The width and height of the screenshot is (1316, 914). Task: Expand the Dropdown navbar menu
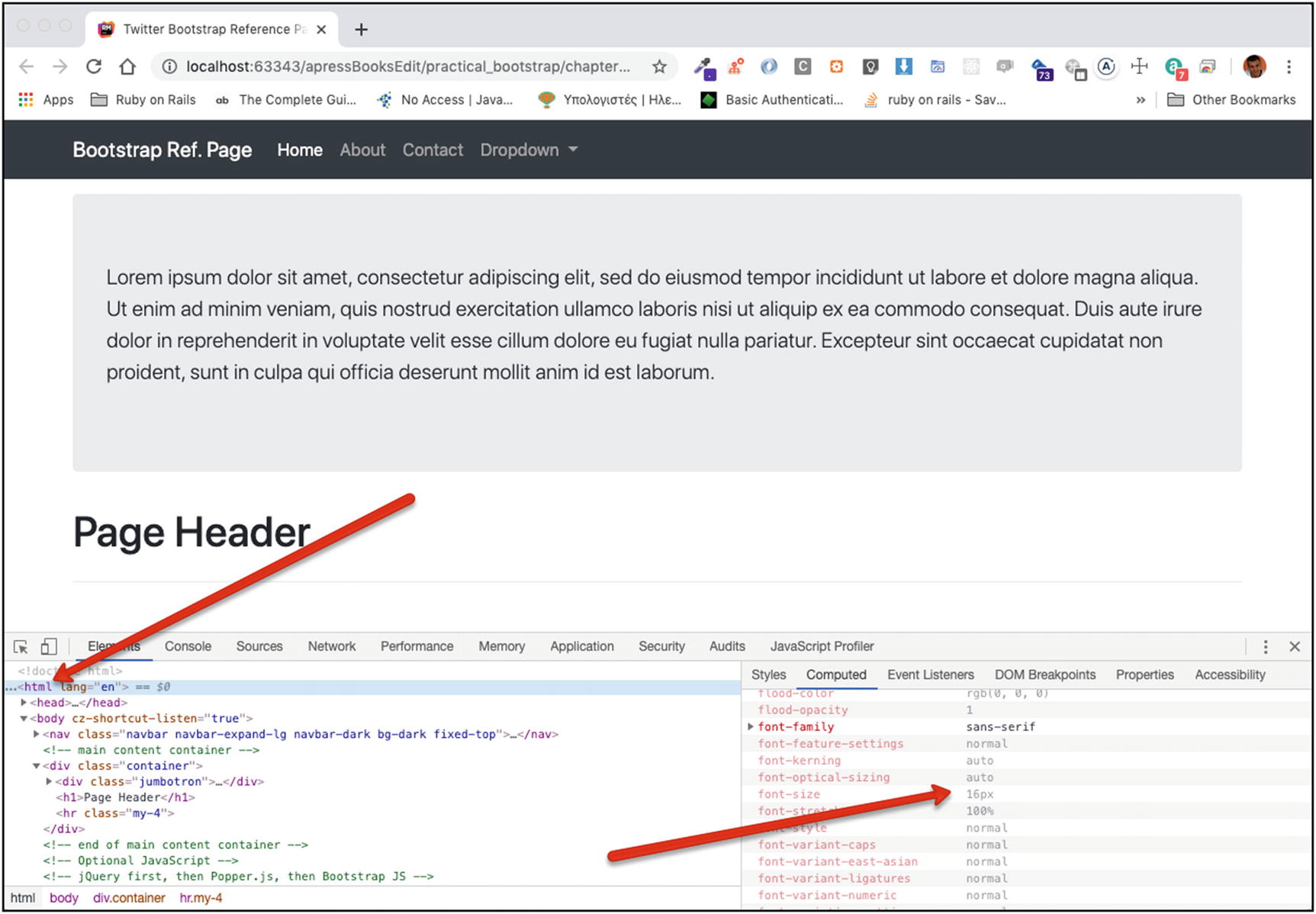tap(529, 150)
